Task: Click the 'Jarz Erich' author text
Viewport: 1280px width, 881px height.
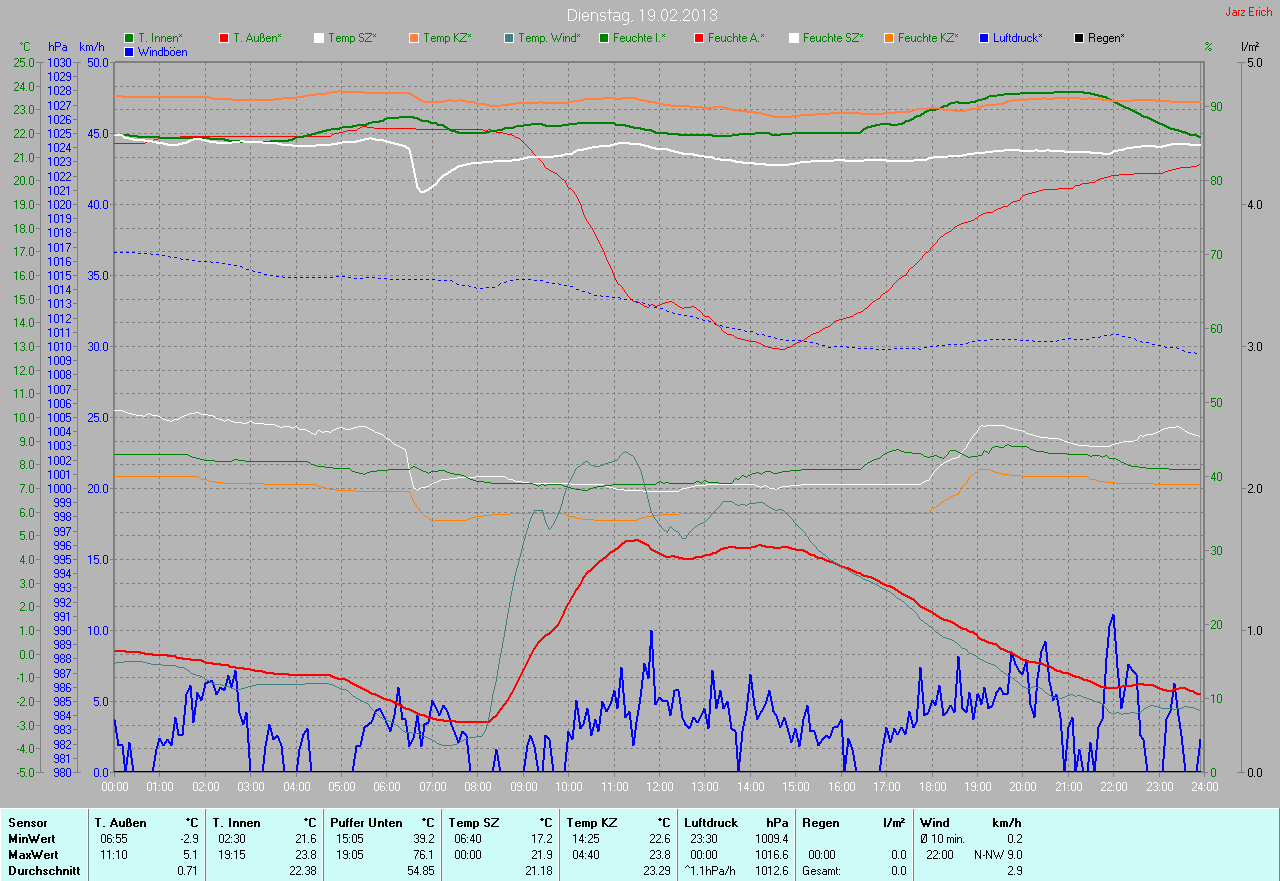Action: click(1249, 12)
